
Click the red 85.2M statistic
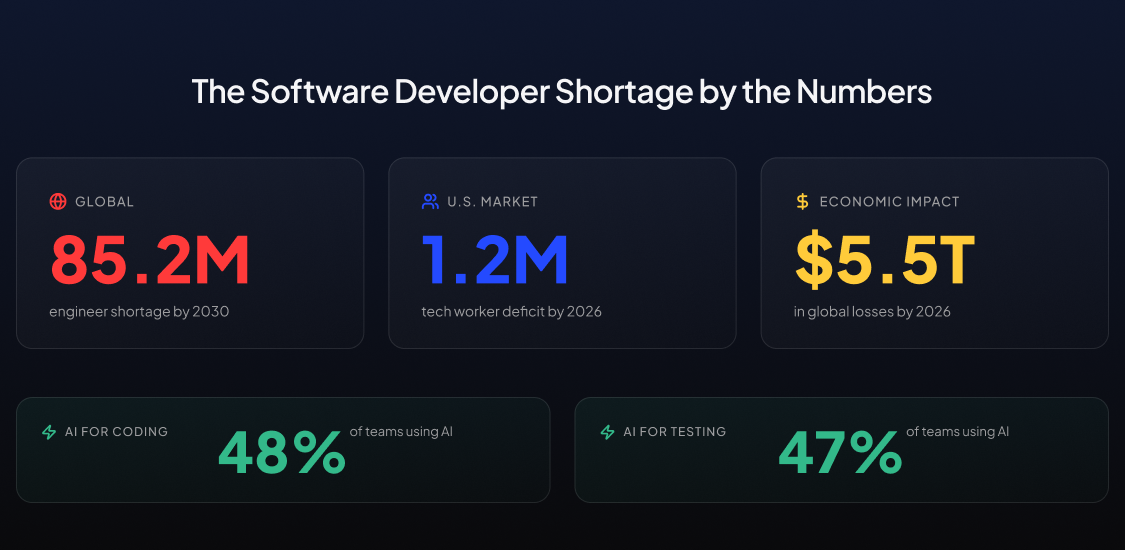tap(150, 259)
